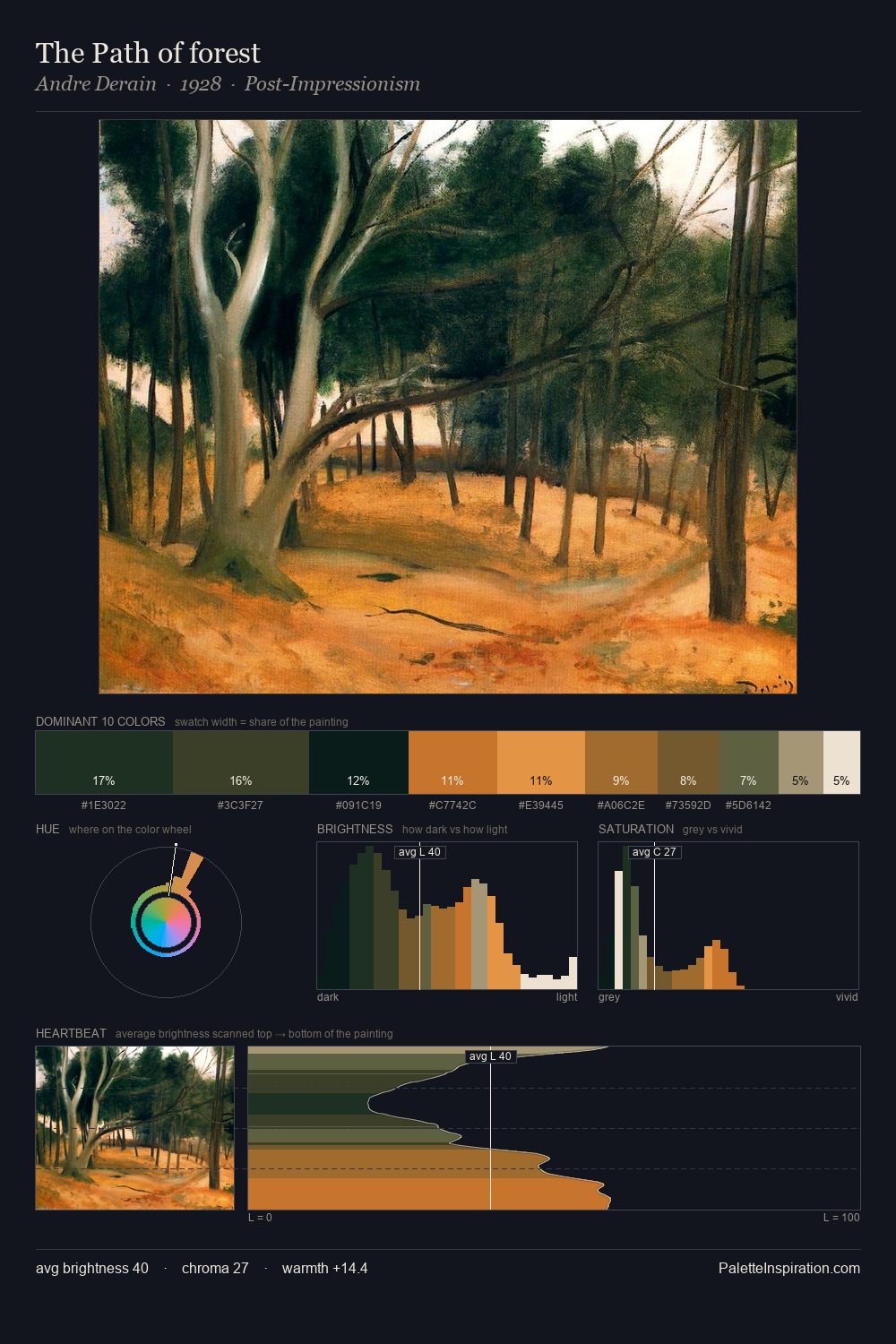Click hex code #3C3F27
Screen dimensions: 896x1344
pos(240,806)
